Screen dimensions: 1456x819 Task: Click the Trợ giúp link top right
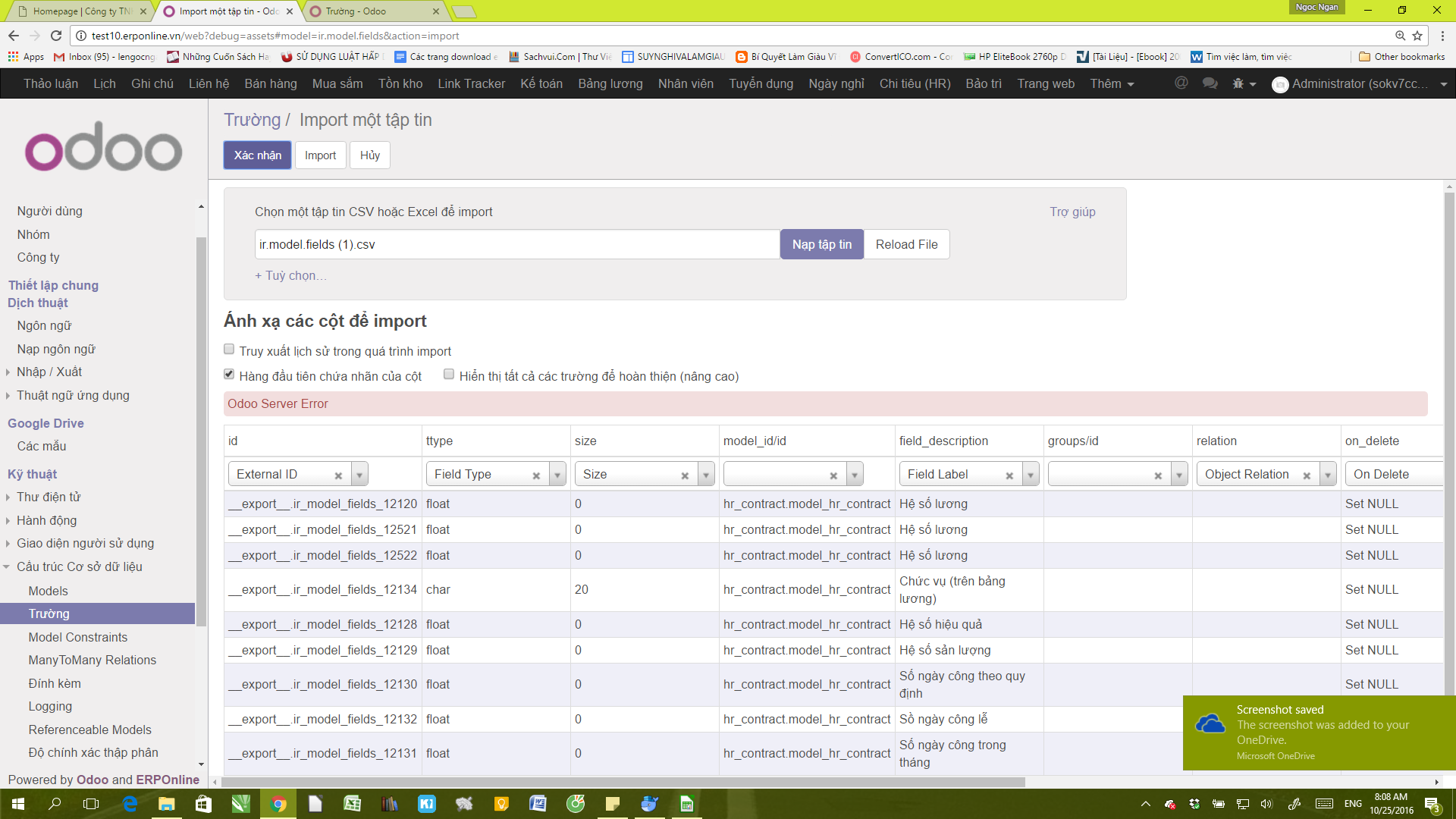[x=1072, y=211]
